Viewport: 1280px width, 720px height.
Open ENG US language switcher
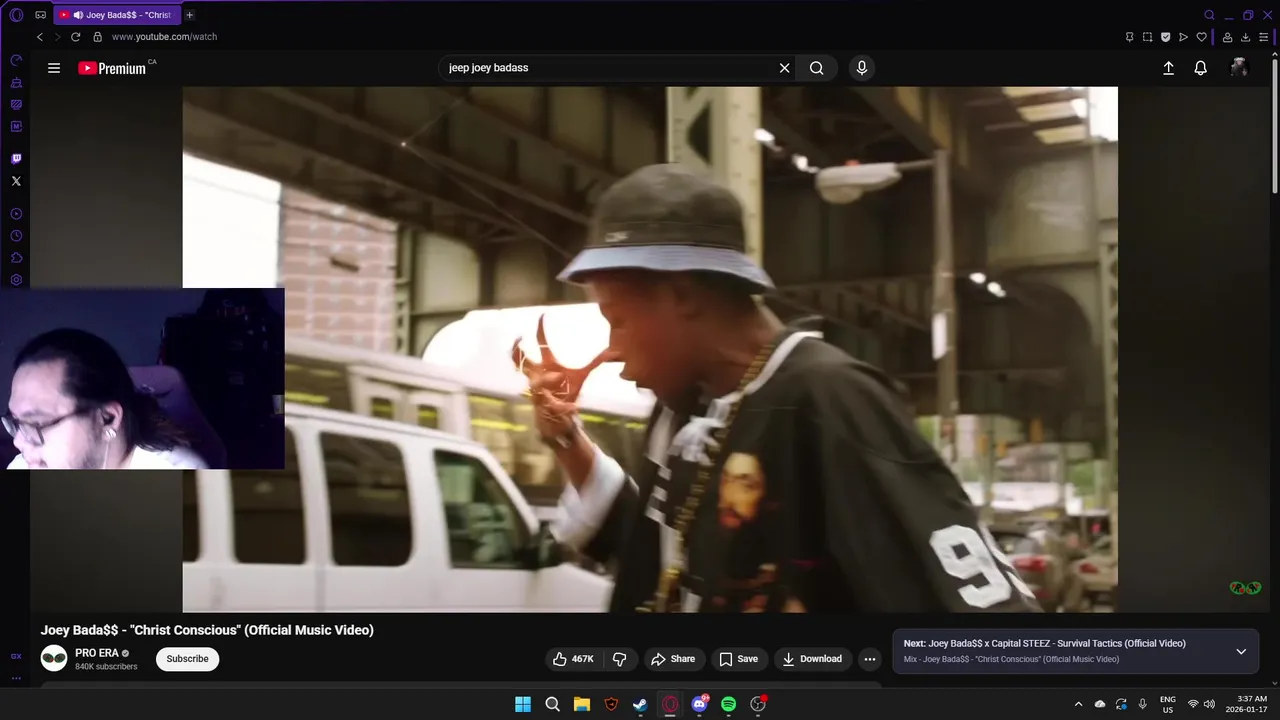click(1168, 704)
